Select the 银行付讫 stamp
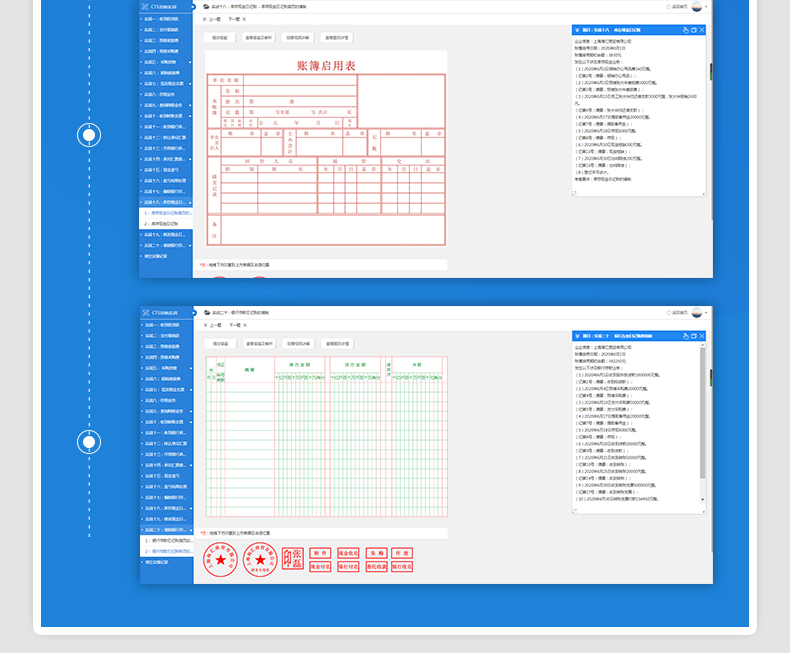790x653 pixels. [348, 567]
